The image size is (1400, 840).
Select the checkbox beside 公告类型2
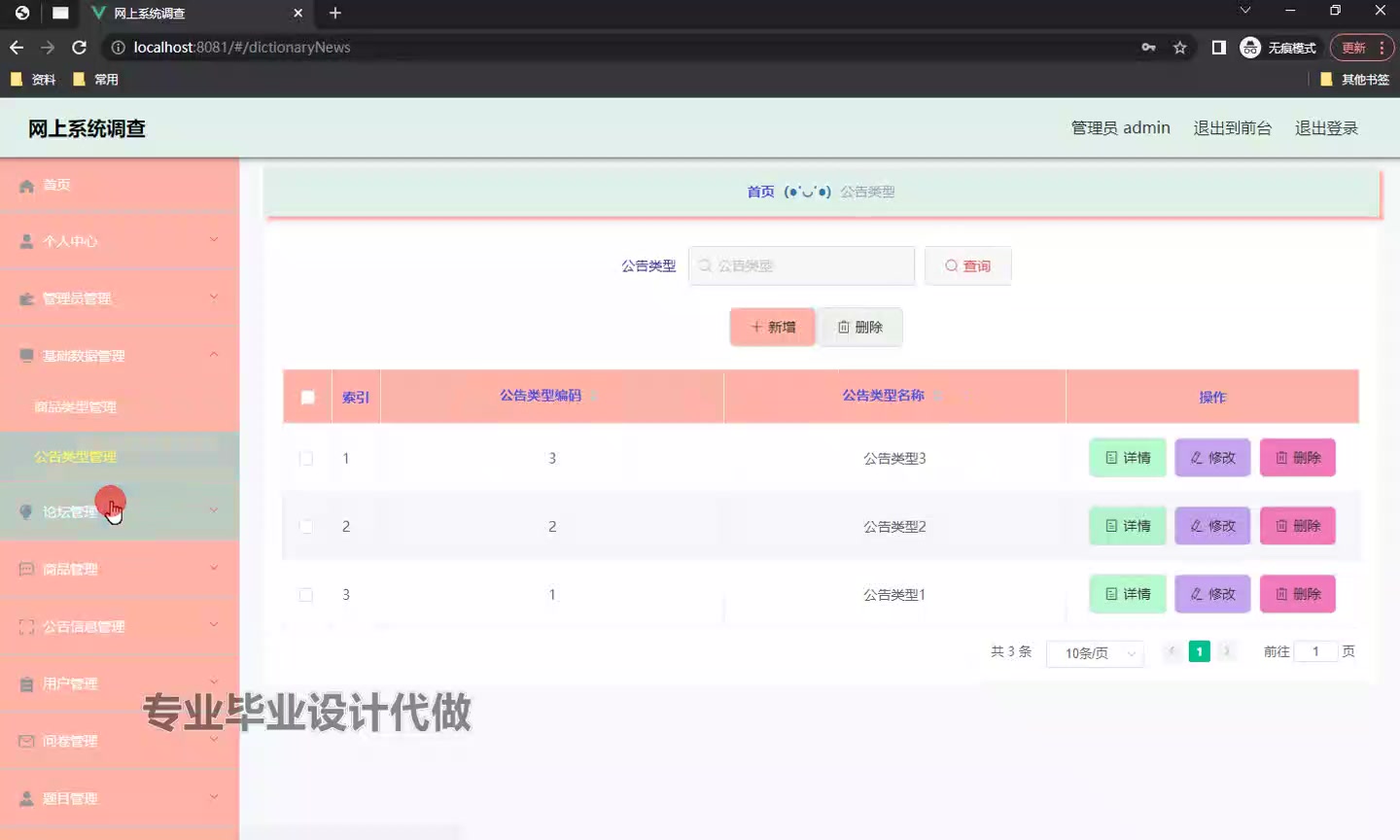(306, 526)
